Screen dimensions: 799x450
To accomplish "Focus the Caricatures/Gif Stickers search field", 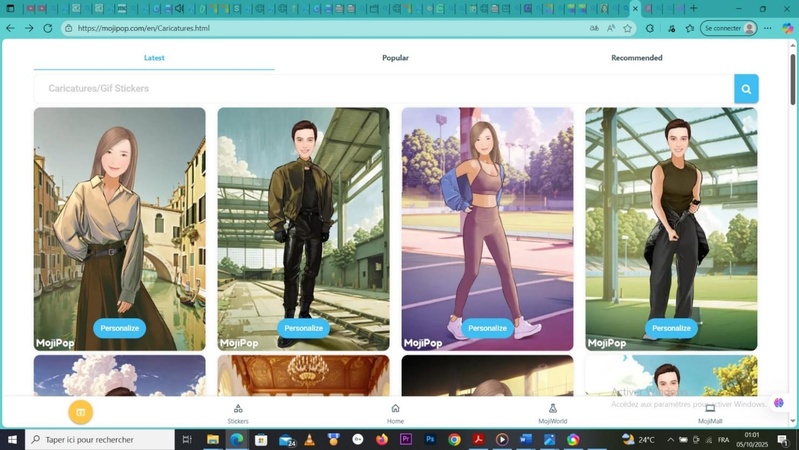I will 380,89.
